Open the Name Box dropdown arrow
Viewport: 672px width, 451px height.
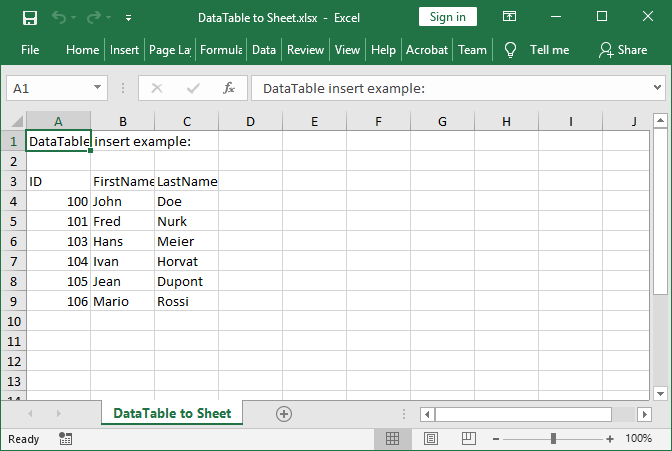point(97,88)
